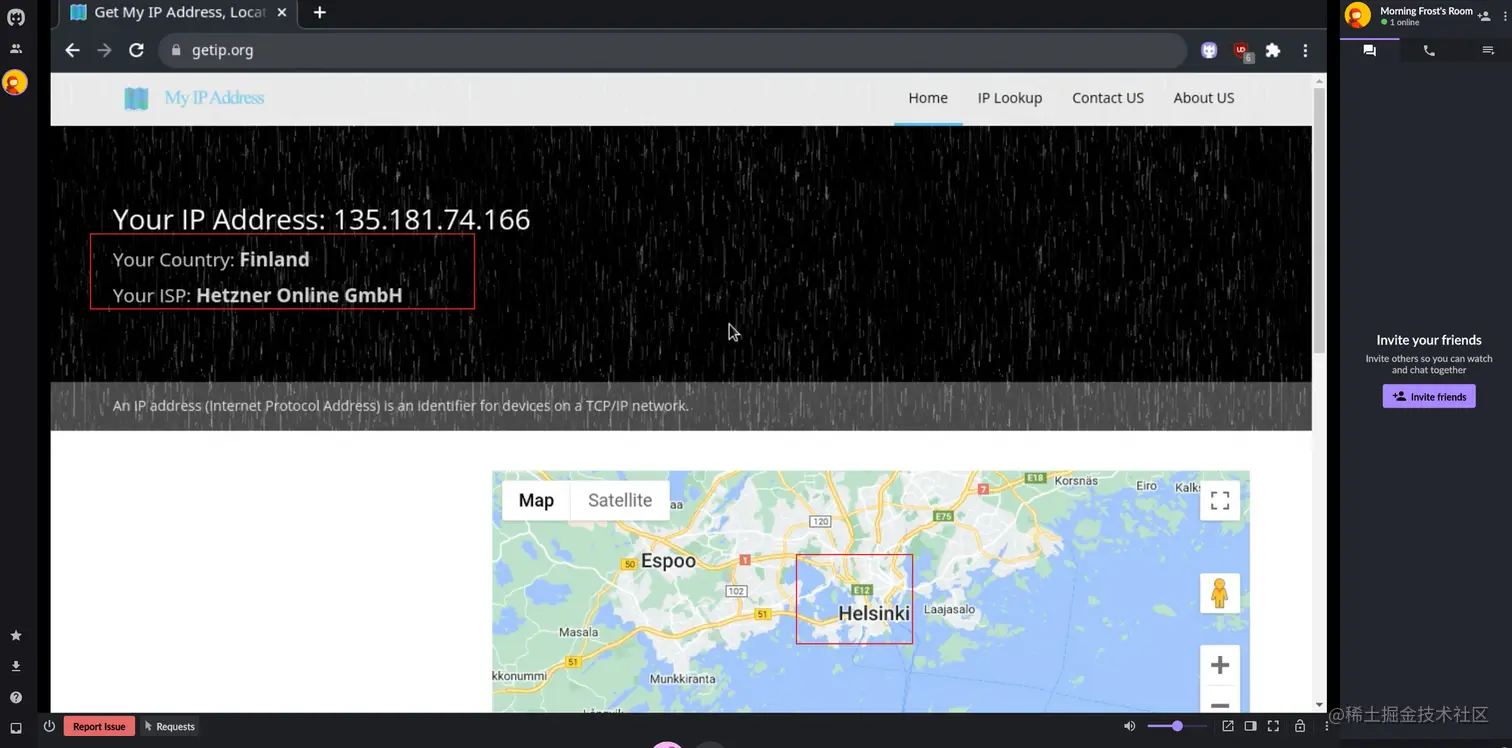1512x748 pixels.
Task: Toggle fullscreen in the bottom bar
Action: pos(1273,726)
